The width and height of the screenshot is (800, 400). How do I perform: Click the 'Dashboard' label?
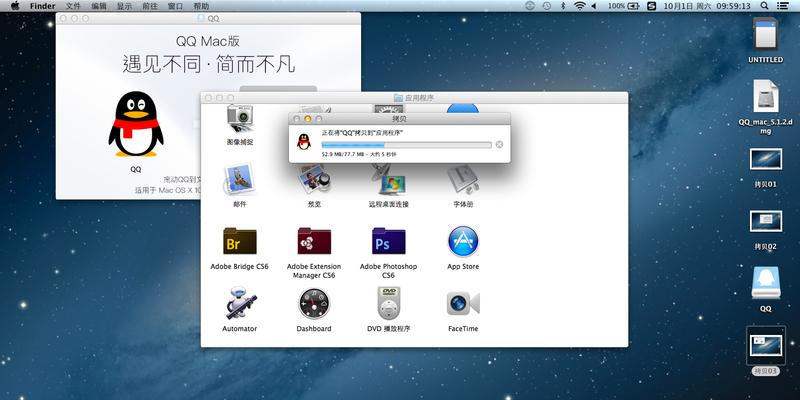[x=314, y=329]
